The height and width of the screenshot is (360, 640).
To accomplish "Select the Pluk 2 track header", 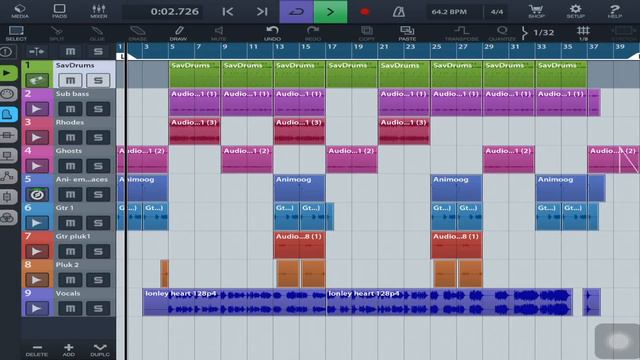I will pyautogui.click(x=69, y=274).
